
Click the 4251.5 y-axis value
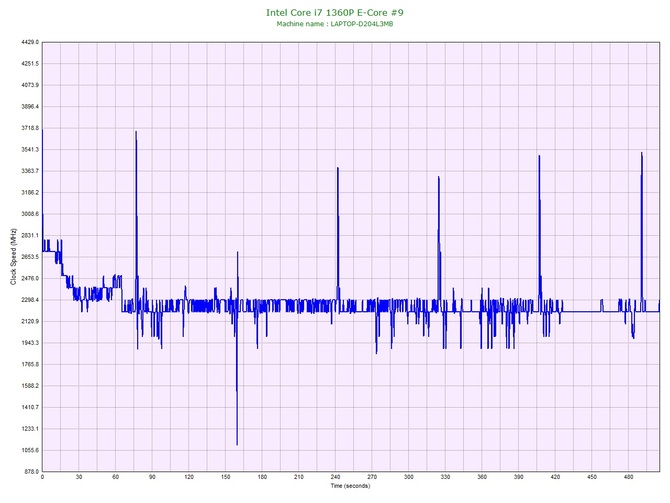pos(30,64)
